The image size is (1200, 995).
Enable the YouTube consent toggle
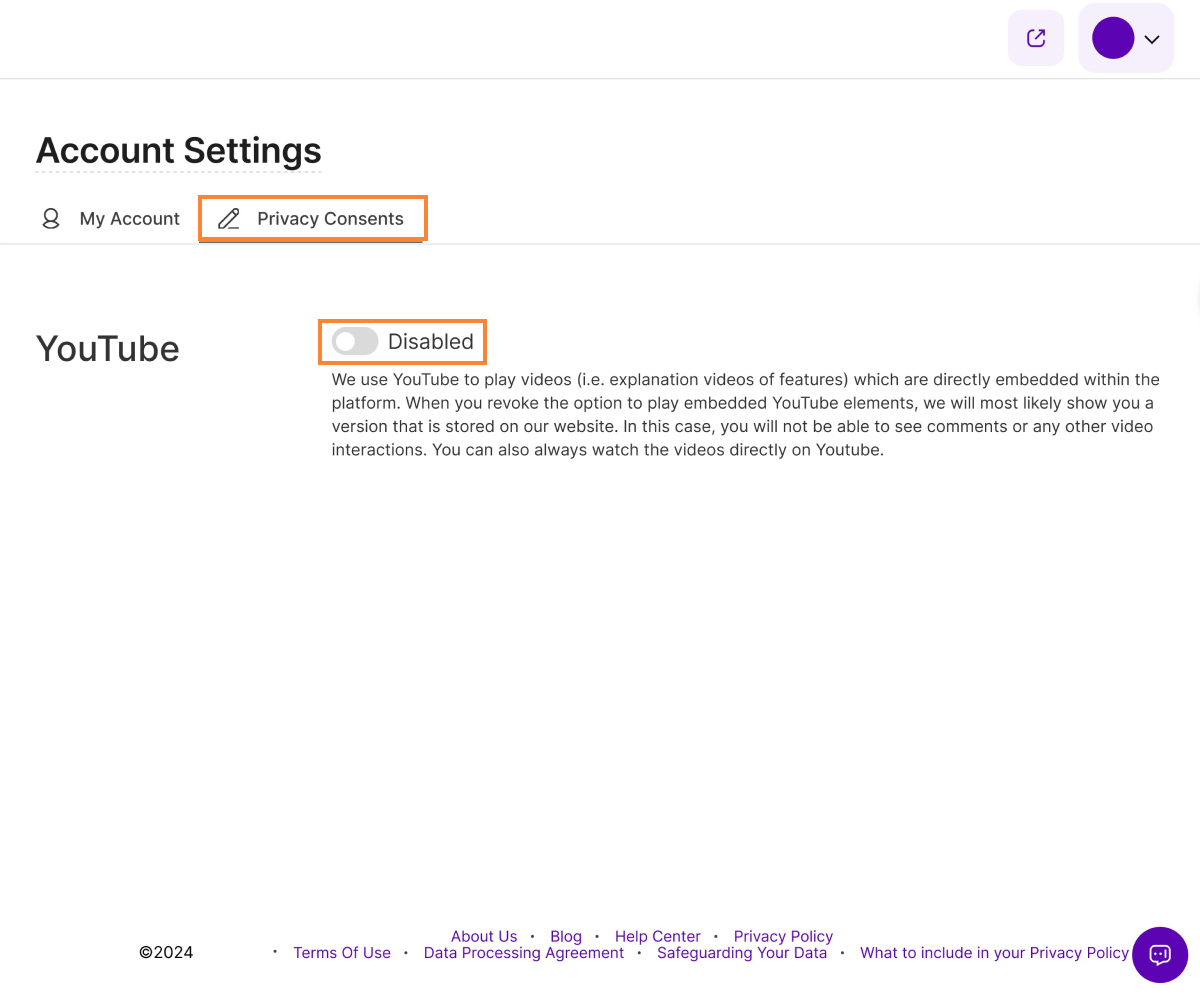pyautogui.click(x=355, y=342)
